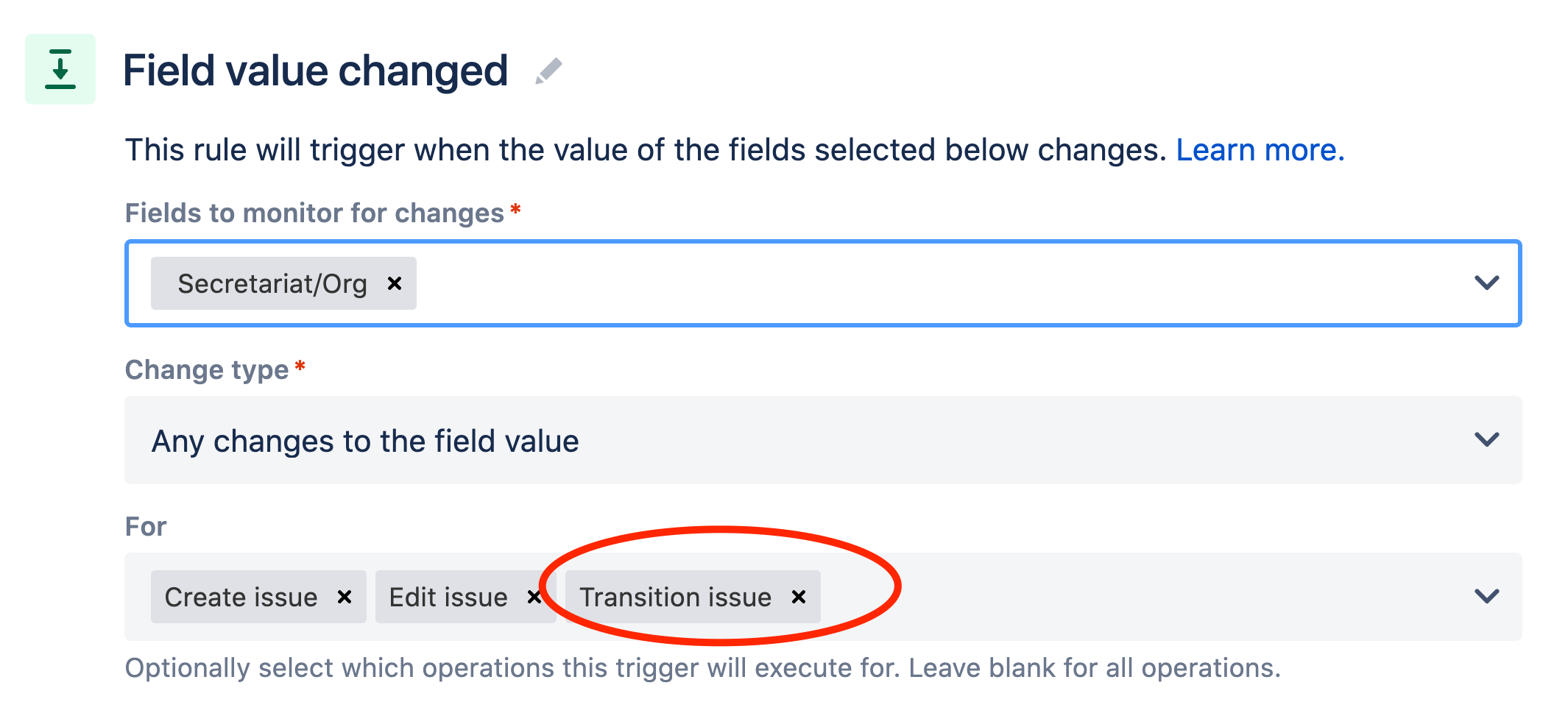
Task: Remove the Secretariat/Org field chip
Action: coord(395,283)
